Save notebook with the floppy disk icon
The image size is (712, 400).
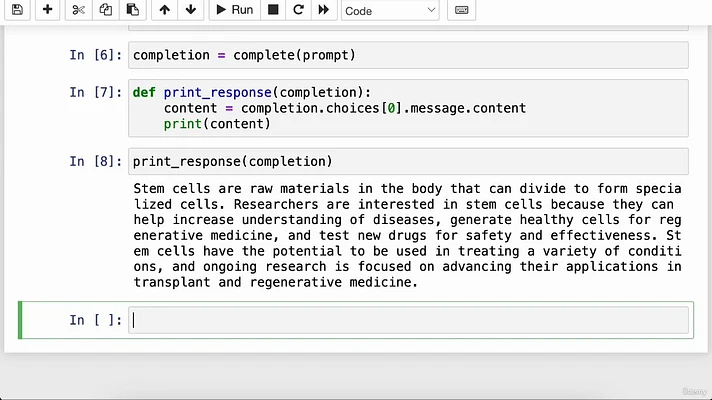pos(17,10)
